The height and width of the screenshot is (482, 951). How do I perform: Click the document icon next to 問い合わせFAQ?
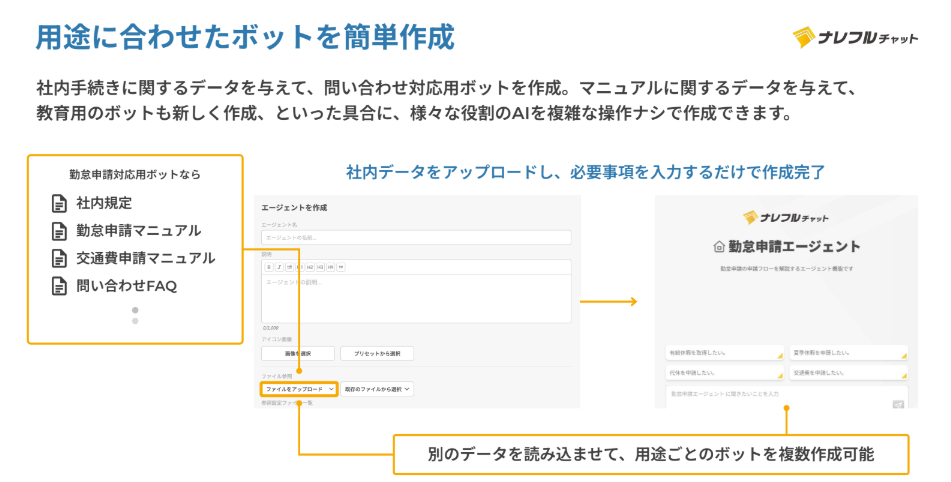59,286
